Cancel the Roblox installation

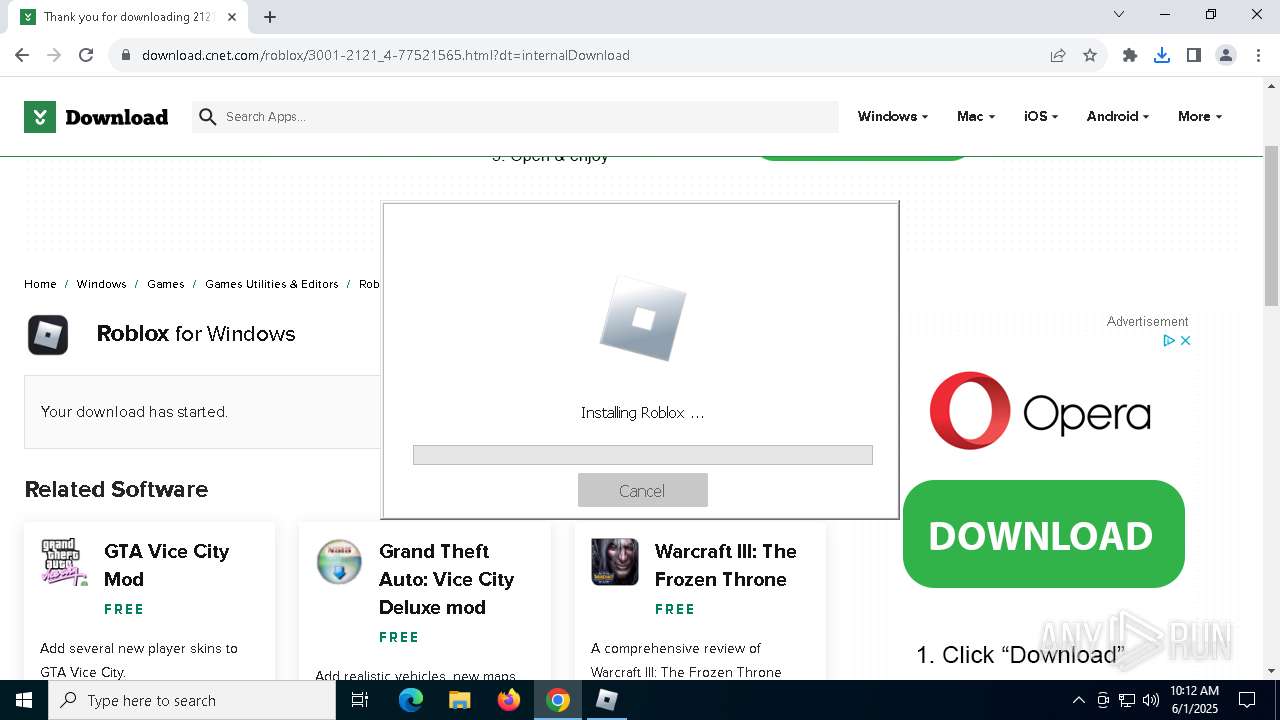click(x=642, y=490)
